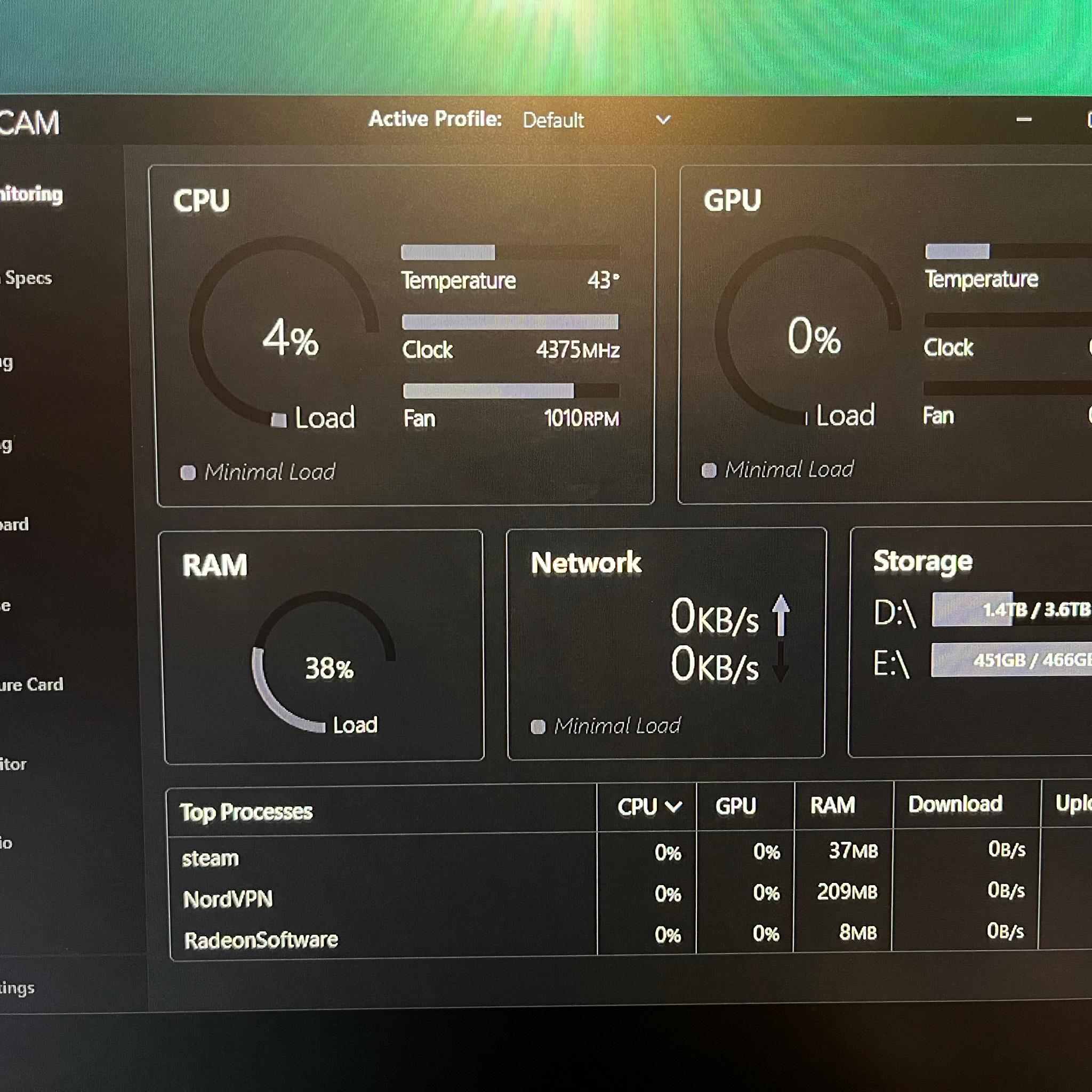Viewport: 1092px width, 1092px height.
Task: Sort processes by RAM column
Action: click(832, 806)
